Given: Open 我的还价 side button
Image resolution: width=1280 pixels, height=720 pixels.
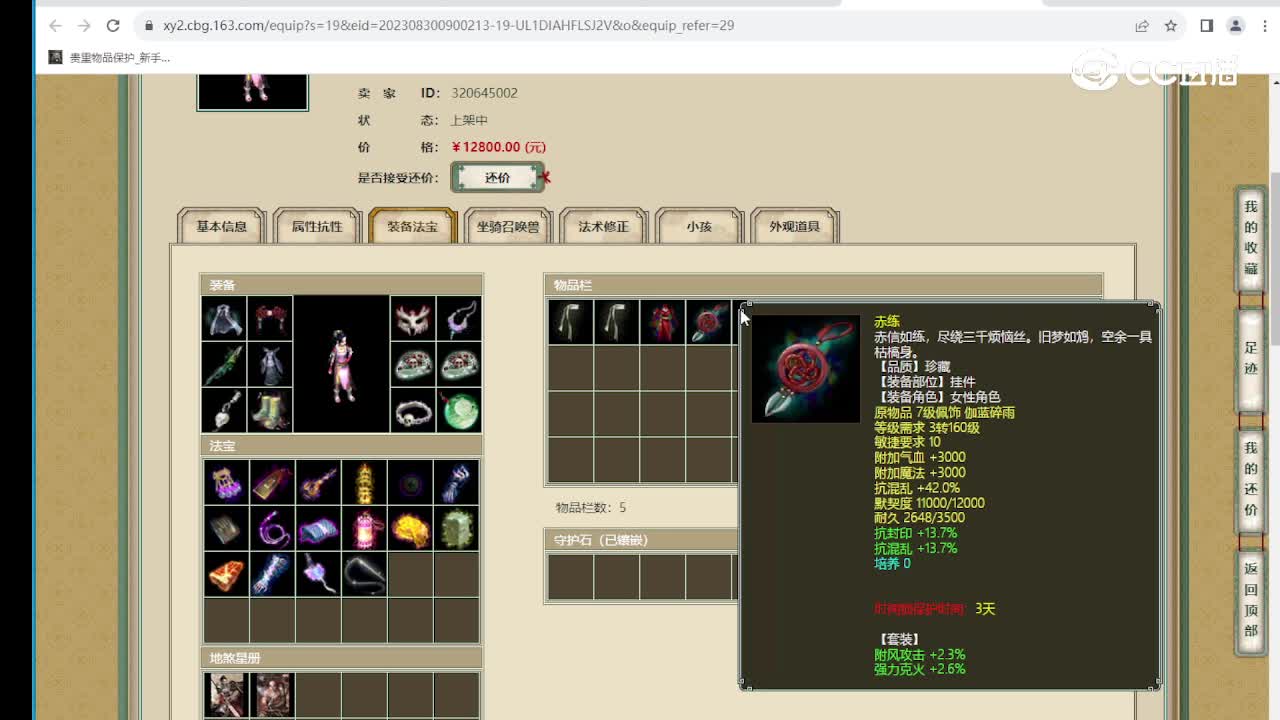Looking at the screenshot, I should point(1250,479).
